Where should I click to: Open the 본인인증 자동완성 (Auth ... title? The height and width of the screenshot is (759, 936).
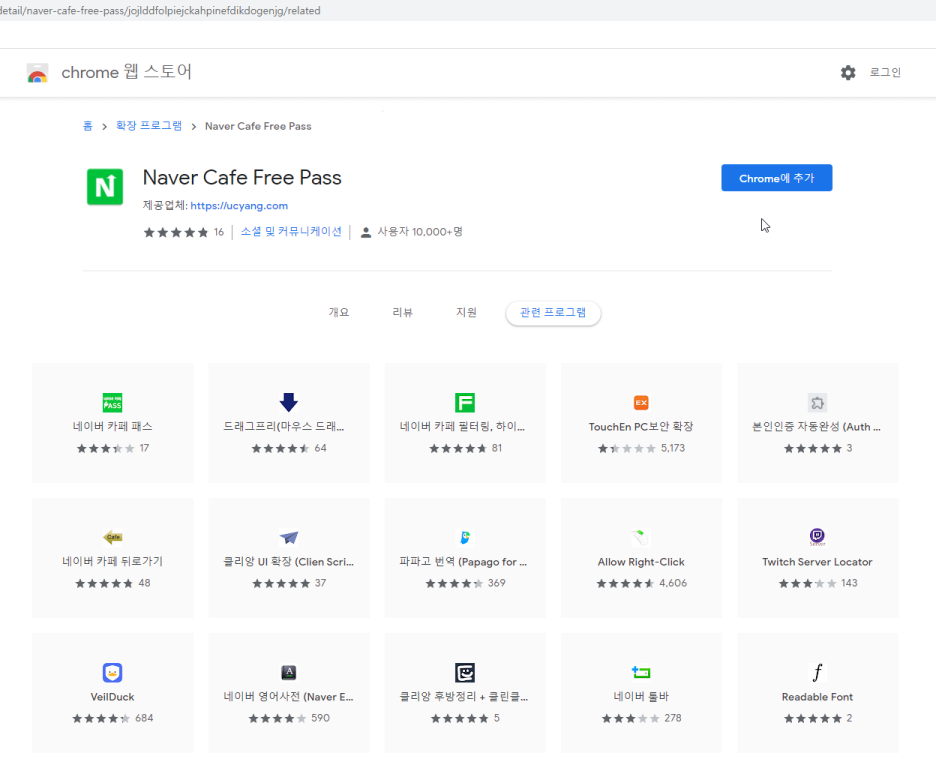click(x=816, y=426)
